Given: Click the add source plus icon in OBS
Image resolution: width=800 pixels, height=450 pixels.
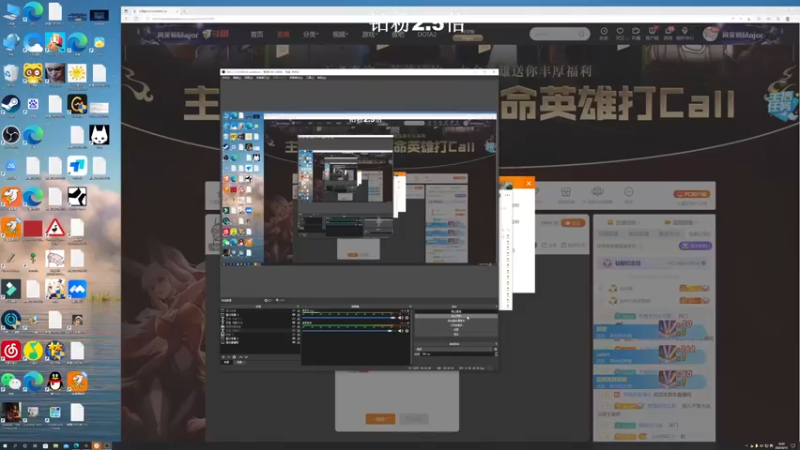Looking at the screenshot, I should click(x=223, y=357).
